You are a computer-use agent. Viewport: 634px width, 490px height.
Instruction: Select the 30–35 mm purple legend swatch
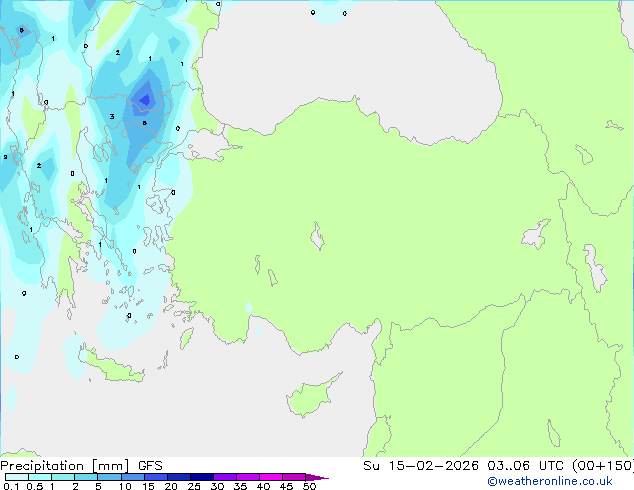224,477
